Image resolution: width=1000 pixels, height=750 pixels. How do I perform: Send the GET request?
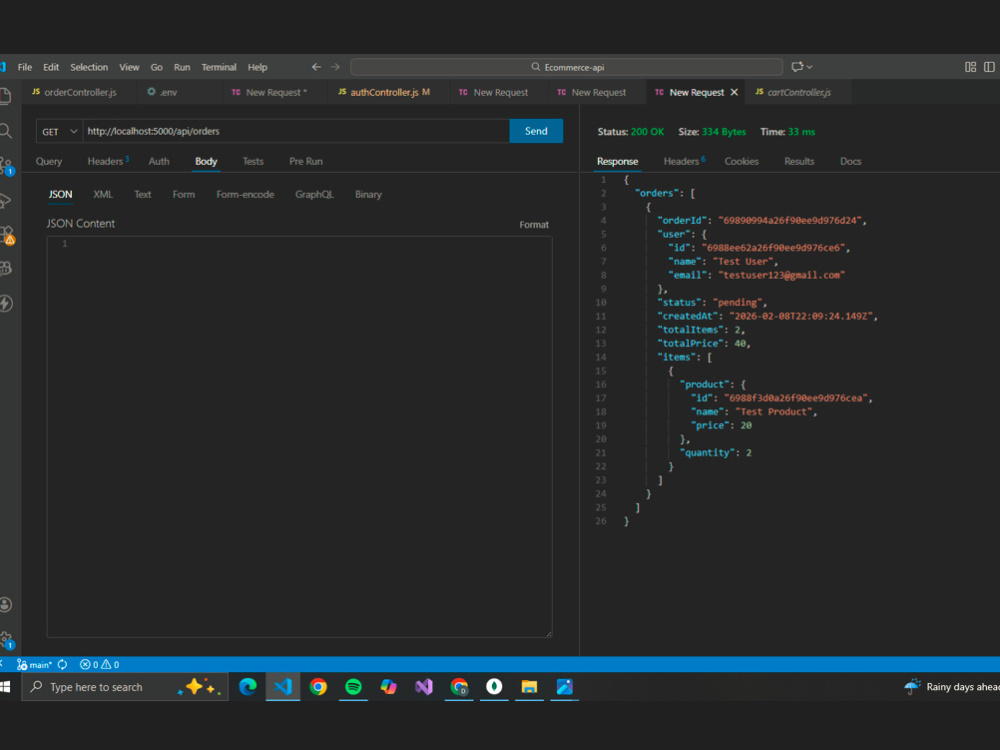click(536, 131)
